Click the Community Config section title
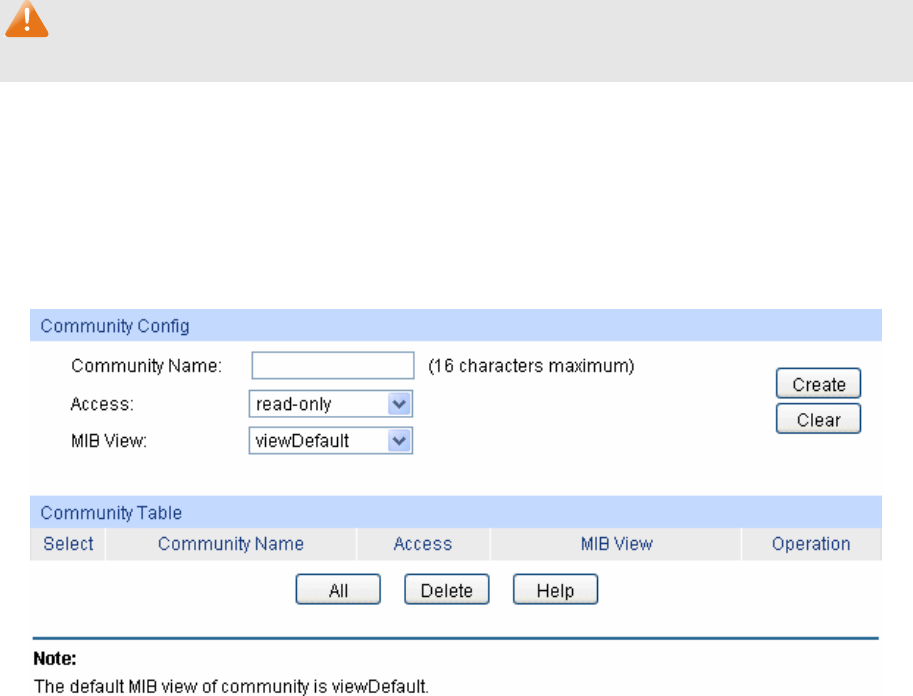The width and height of the screenshot is (913, 696). (x=115, y=326)
